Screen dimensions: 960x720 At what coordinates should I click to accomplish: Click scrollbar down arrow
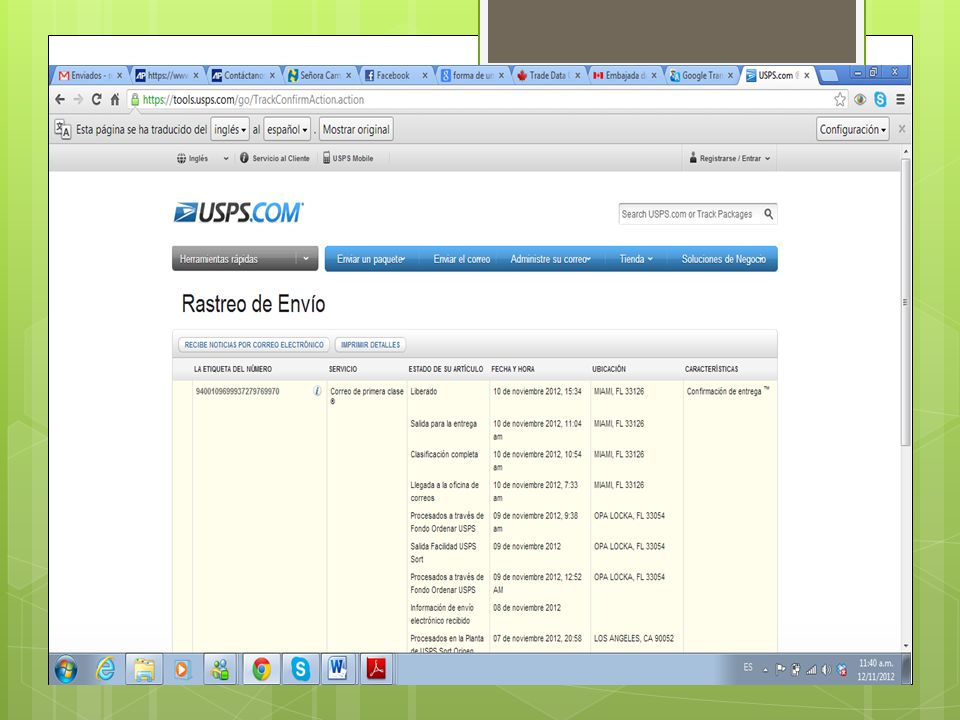(906, 646)
